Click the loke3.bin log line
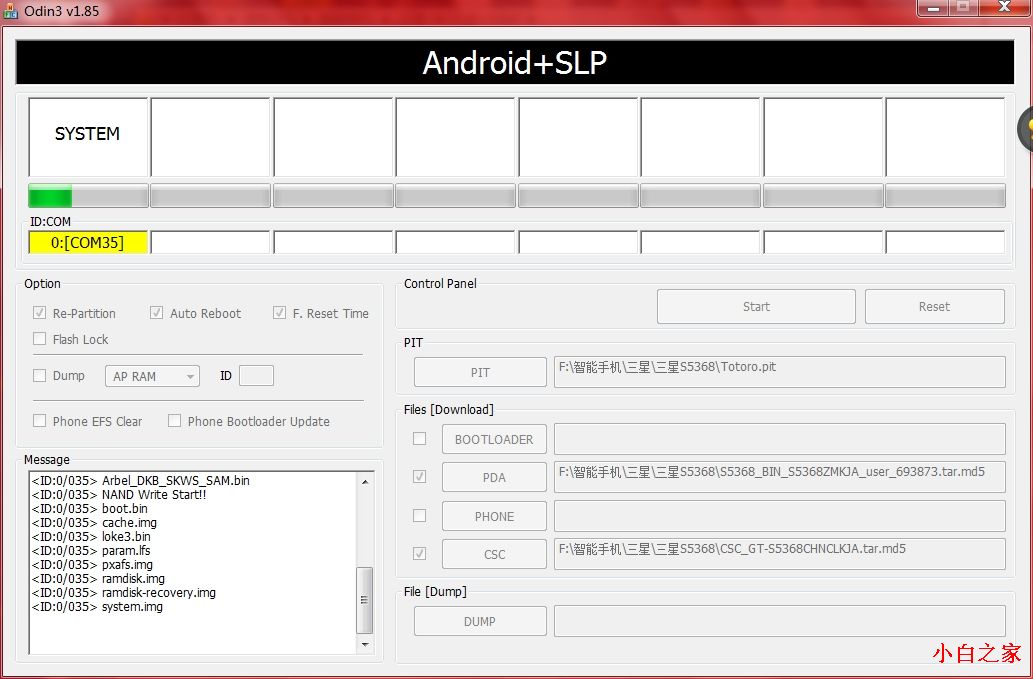The width and height of the screenshot is (1033, 679). click(91, 537)
